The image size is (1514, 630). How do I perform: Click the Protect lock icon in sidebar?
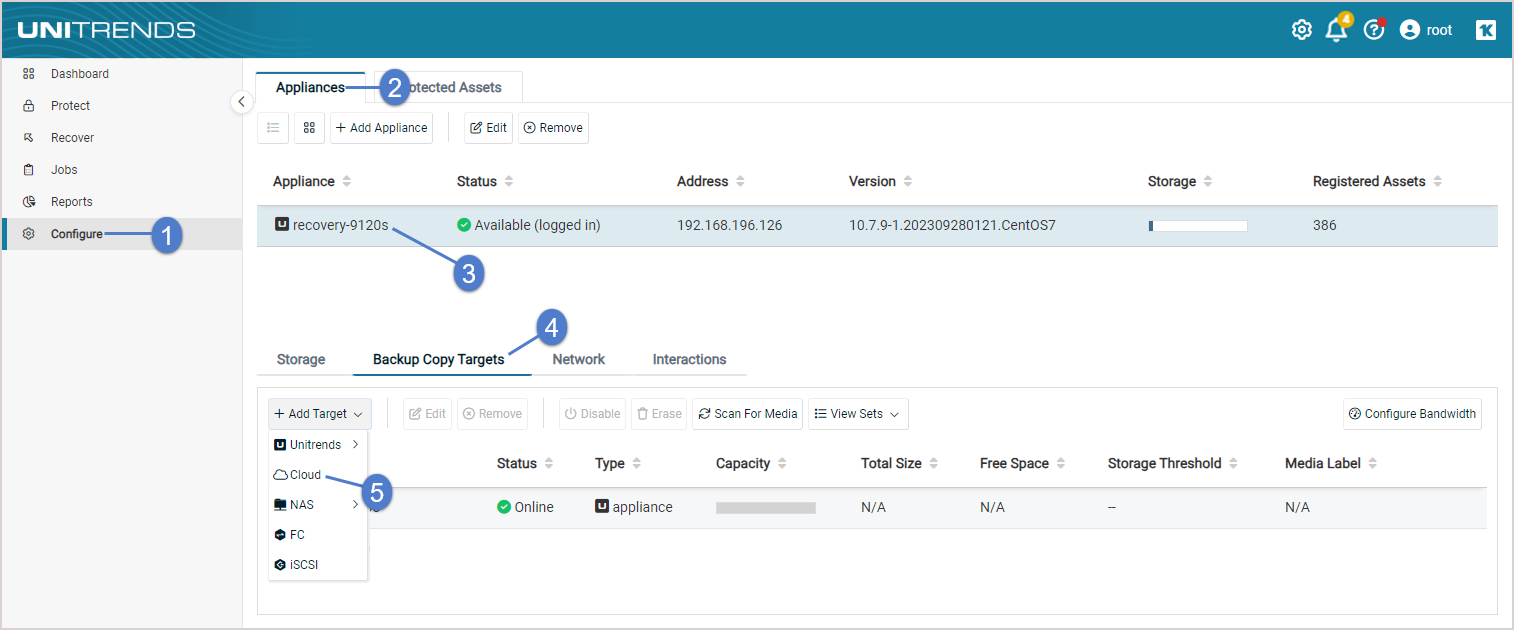click(29, 106)
